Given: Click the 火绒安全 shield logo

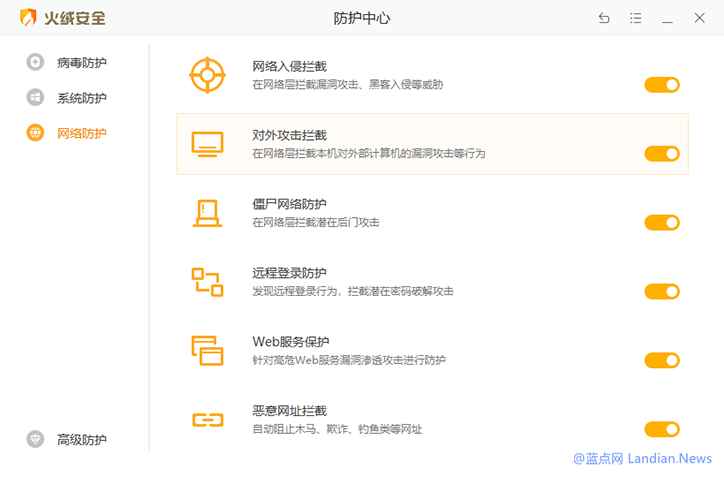Looking at the screenshot, I should tap(29, 18).
